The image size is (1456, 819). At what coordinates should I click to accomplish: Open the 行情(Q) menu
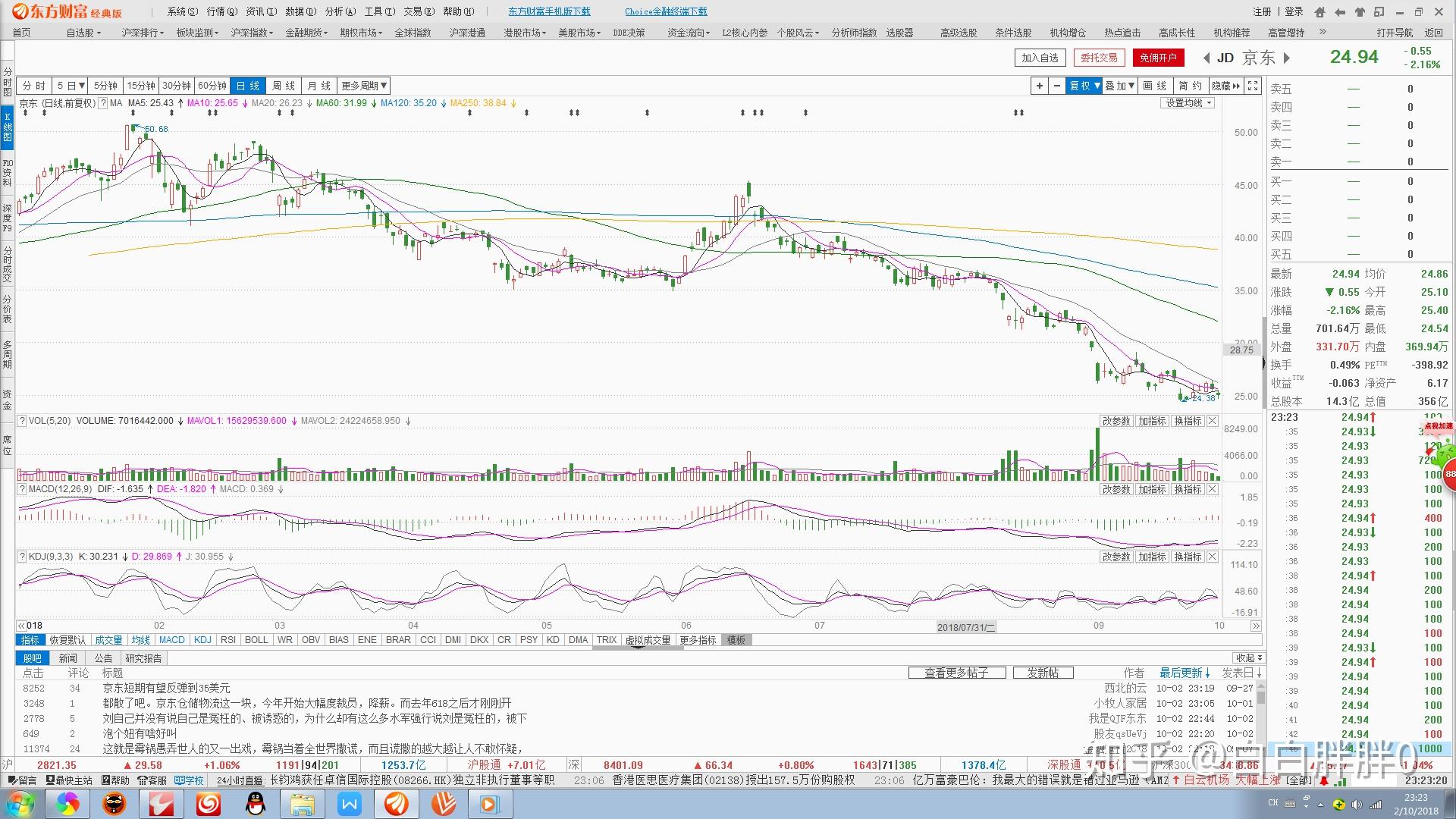[221, 11]
